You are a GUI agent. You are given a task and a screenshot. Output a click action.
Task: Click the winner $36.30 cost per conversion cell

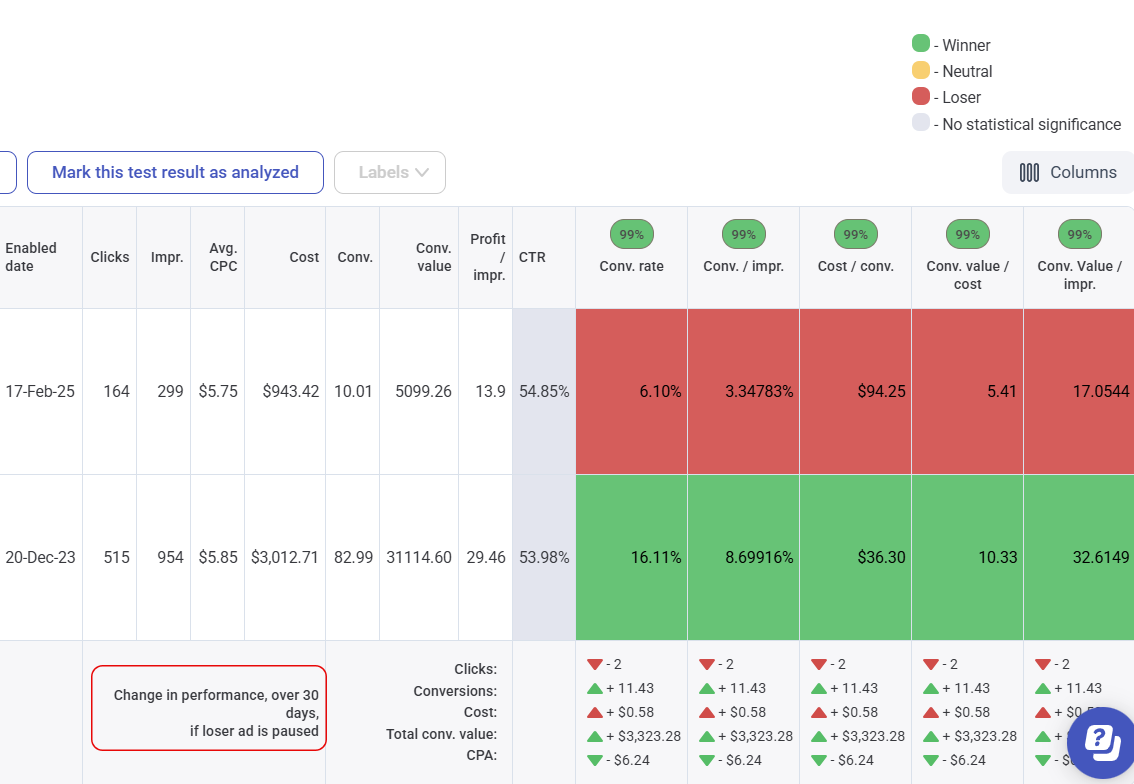tap(855, 557)
